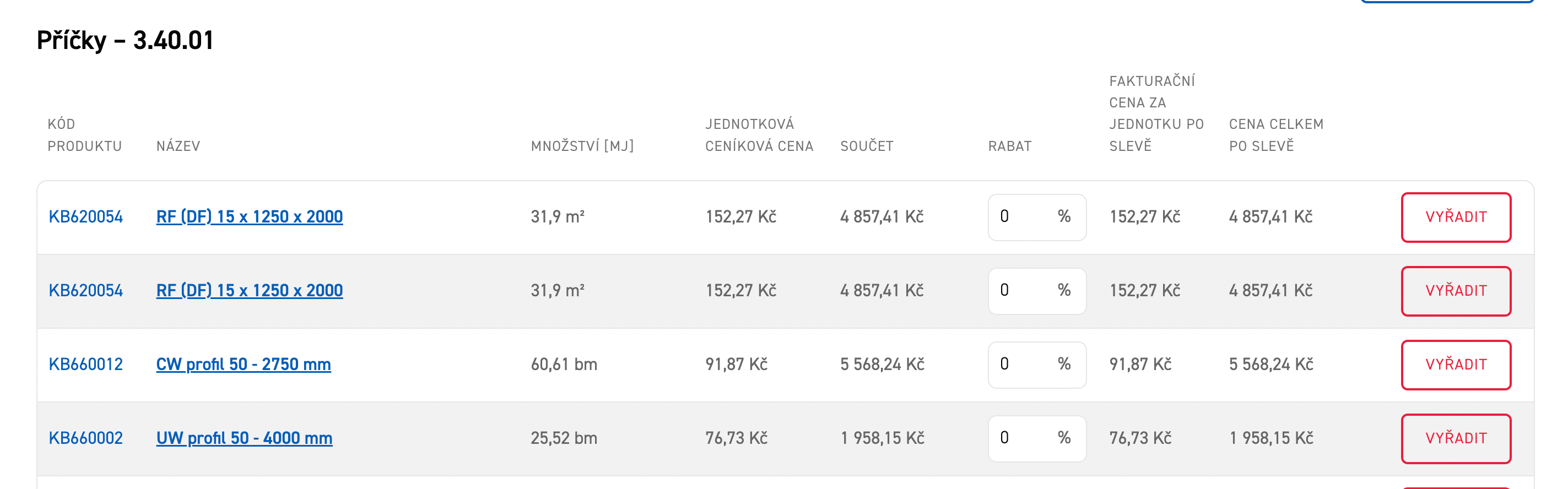Open product code KB660002 link
The image size is (1568, 489).
(86, 438)
